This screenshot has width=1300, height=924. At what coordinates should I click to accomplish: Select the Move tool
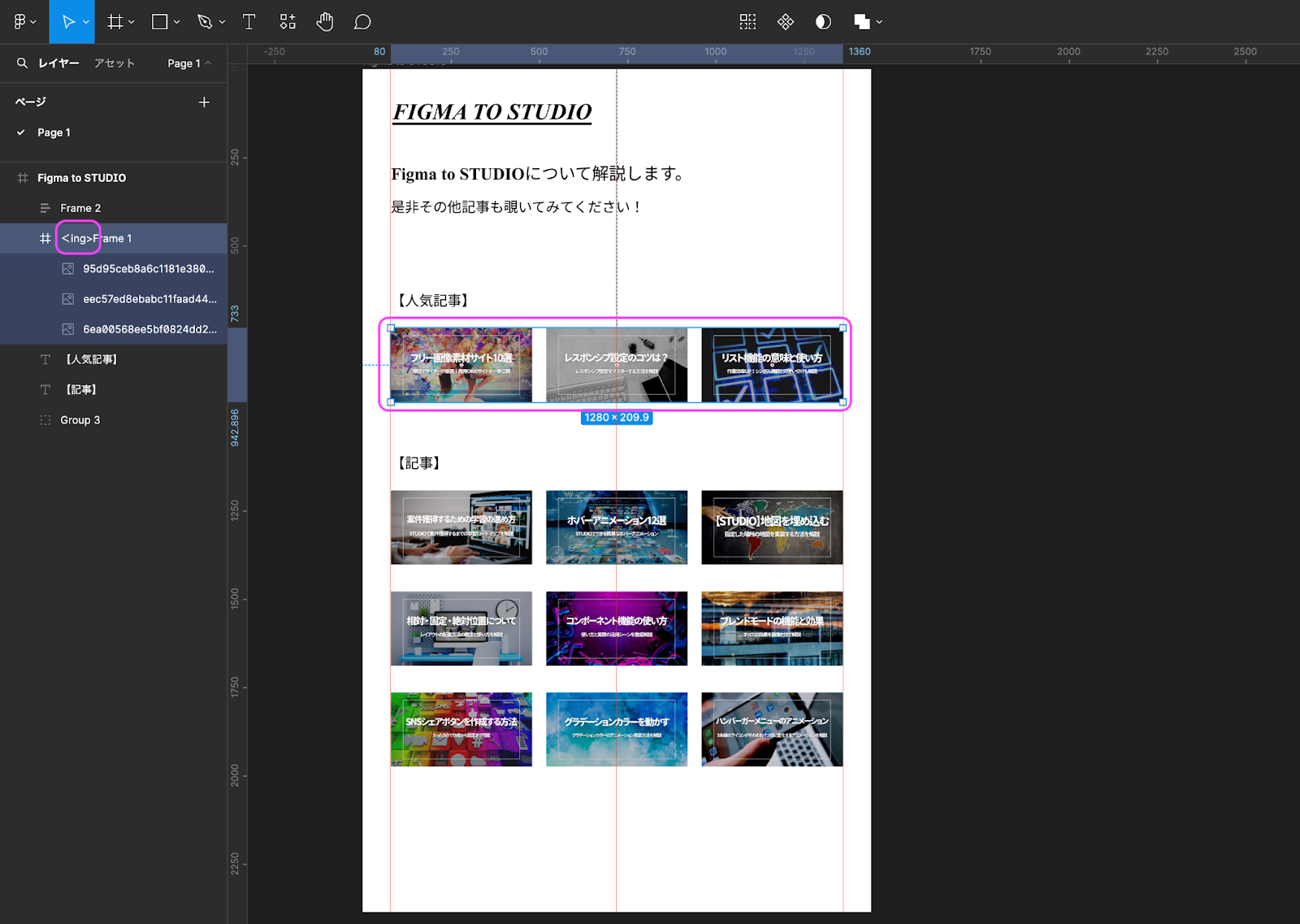(68, 22)
